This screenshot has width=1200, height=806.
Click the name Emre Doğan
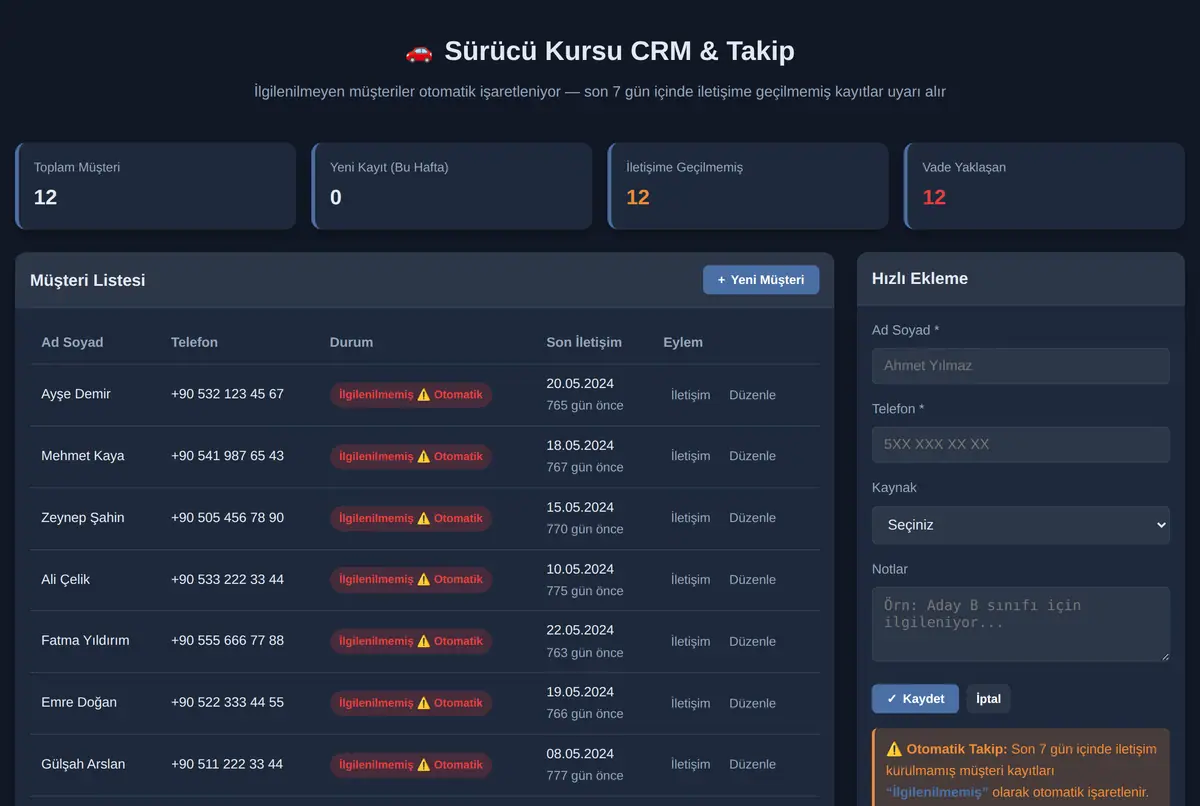tap(79, 702)
